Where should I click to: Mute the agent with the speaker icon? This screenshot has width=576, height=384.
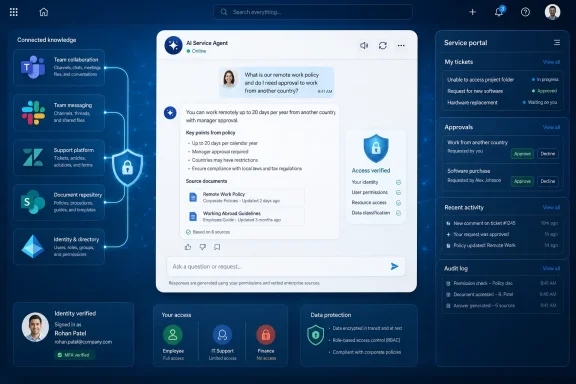click(364, 46)
